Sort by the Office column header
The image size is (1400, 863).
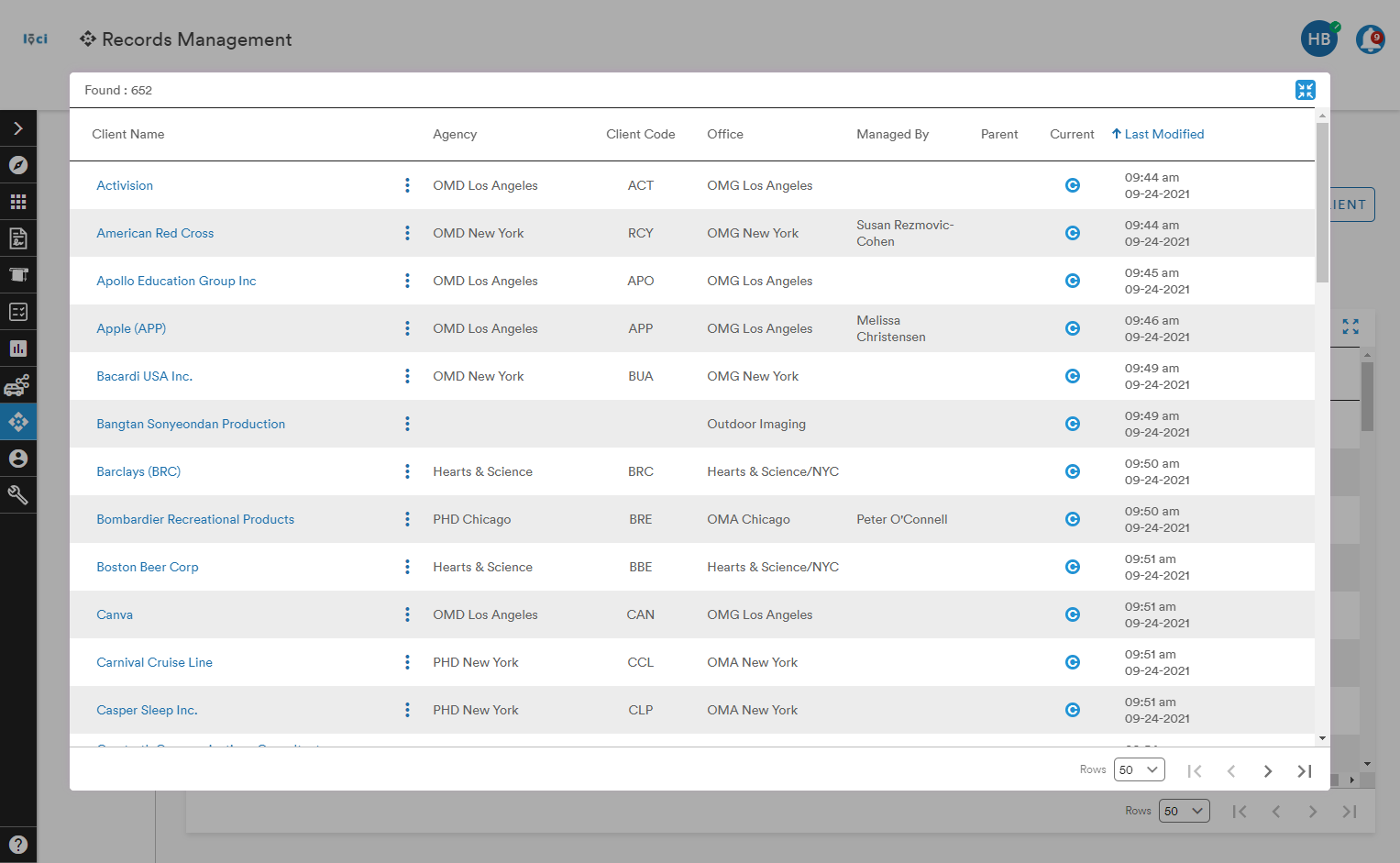click(x=725, y=134)
